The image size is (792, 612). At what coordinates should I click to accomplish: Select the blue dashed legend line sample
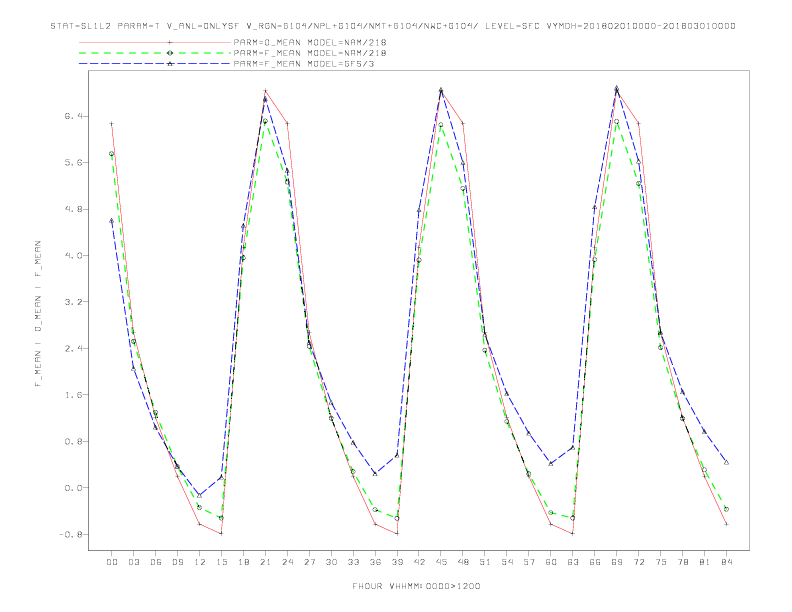[x=155, y=64]
